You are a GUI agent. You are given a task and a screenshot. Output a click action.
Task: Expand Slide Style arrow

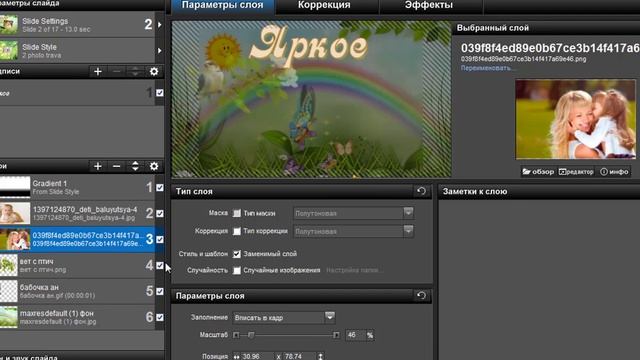pos(160,51)
